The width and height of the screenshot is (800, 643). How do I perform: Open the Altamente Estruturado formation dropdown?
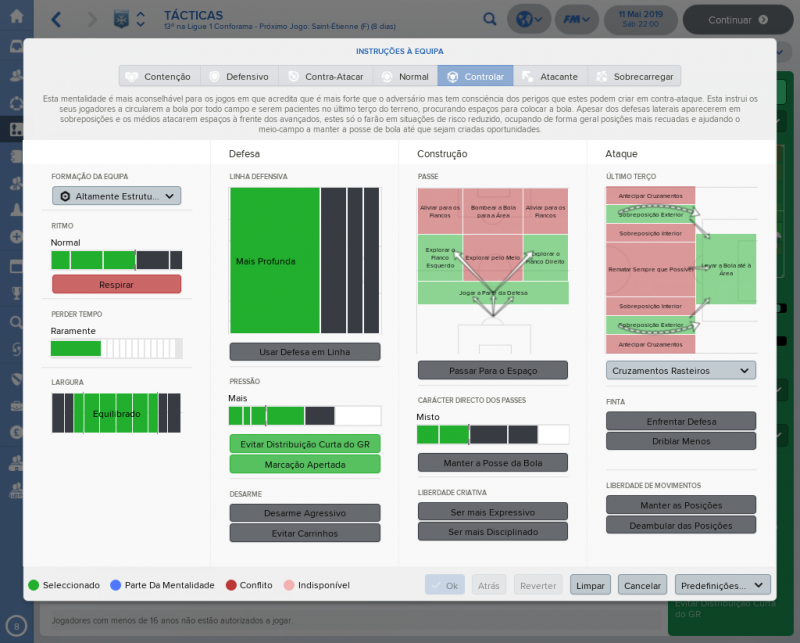116,196
